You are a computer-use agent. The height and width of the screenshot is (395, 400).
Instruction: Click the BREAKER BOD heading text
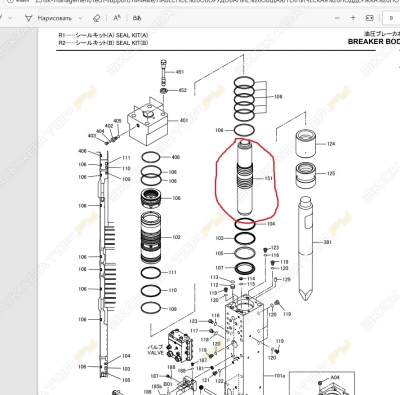tap(374, 42)
